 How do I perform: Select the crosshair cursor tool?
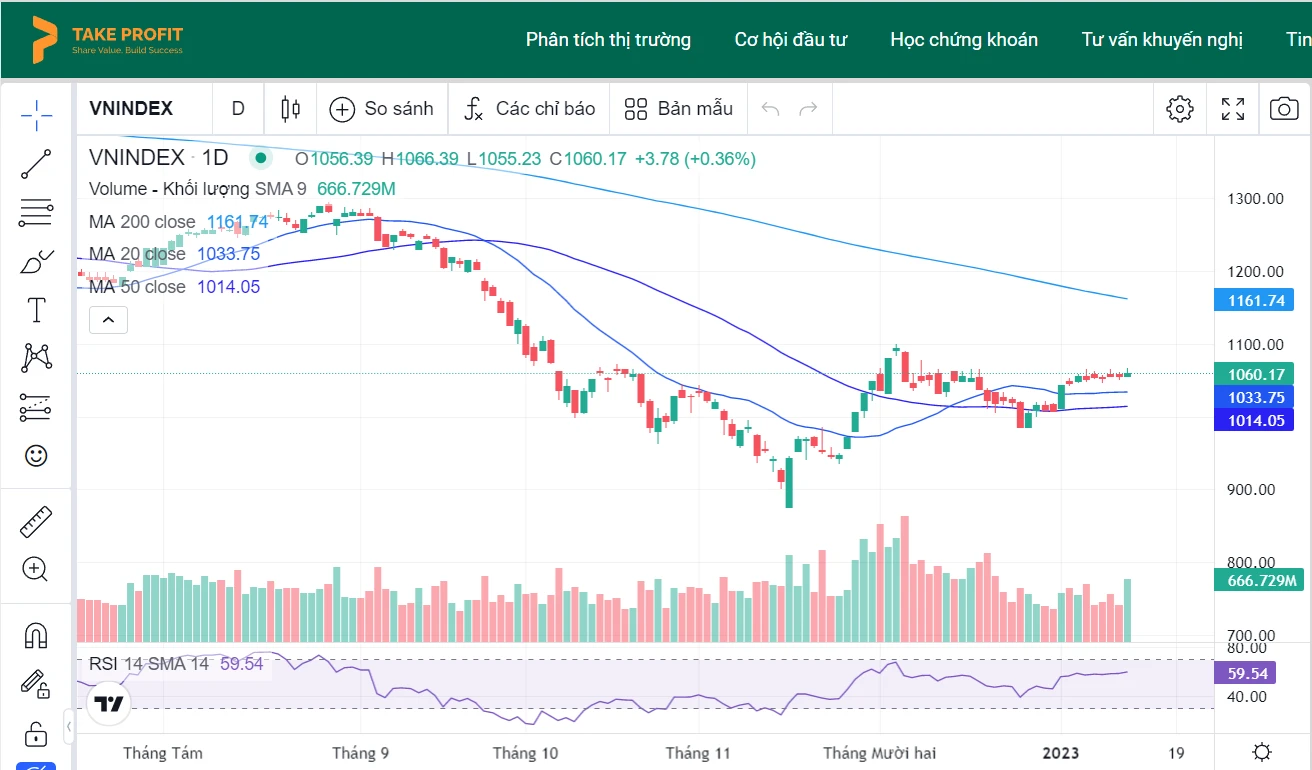(36, 116)
